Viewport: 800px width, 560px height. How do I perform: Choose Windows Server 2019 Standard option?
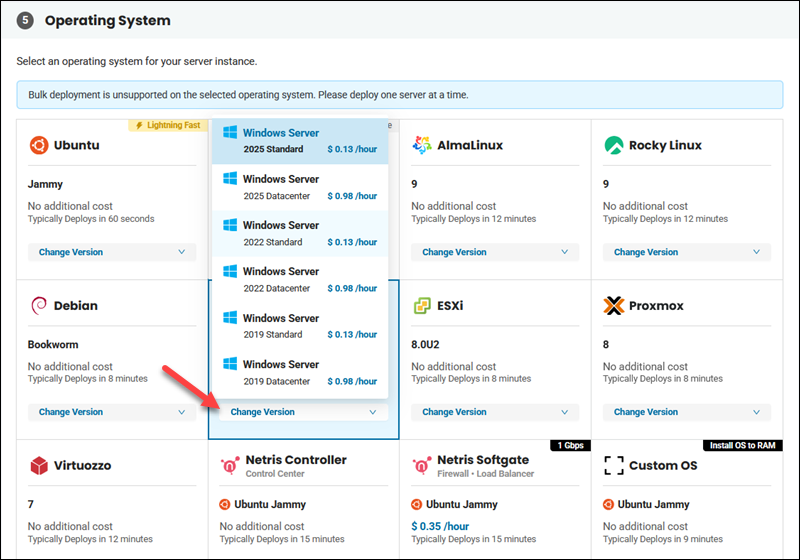click(300, 326)
